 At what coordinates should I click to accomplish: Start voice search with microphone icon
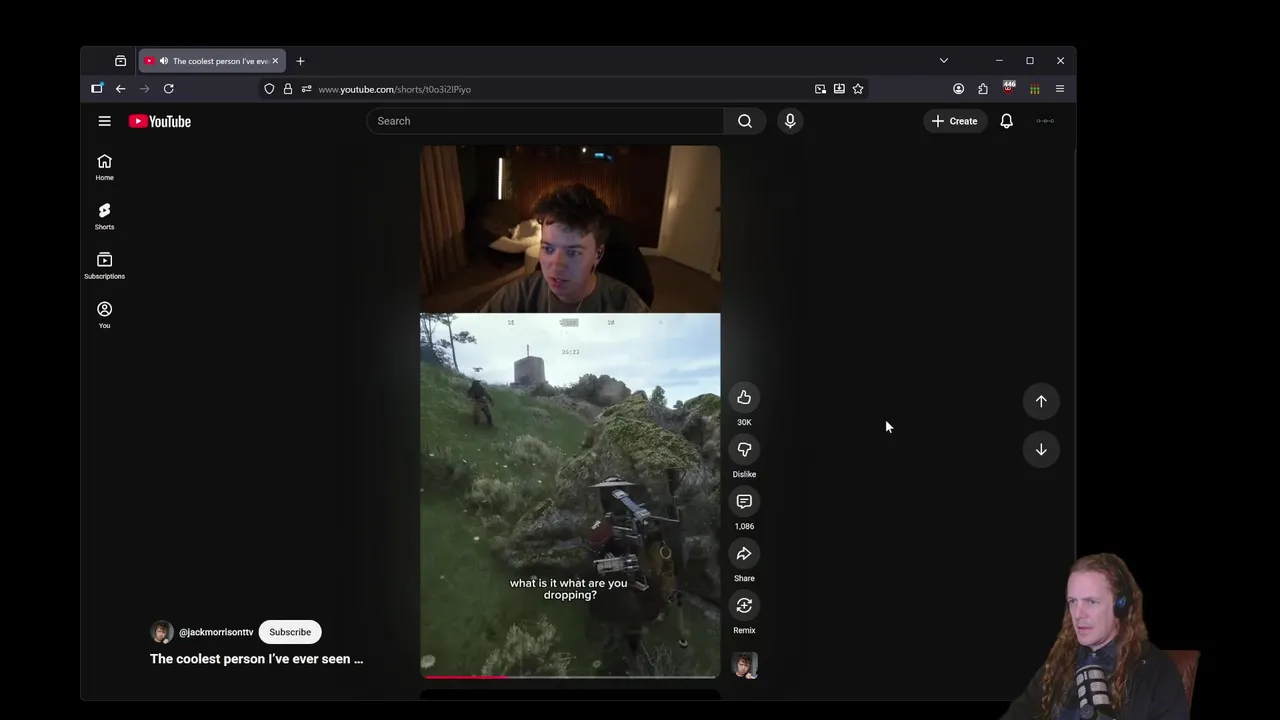[x=790, y=121]
